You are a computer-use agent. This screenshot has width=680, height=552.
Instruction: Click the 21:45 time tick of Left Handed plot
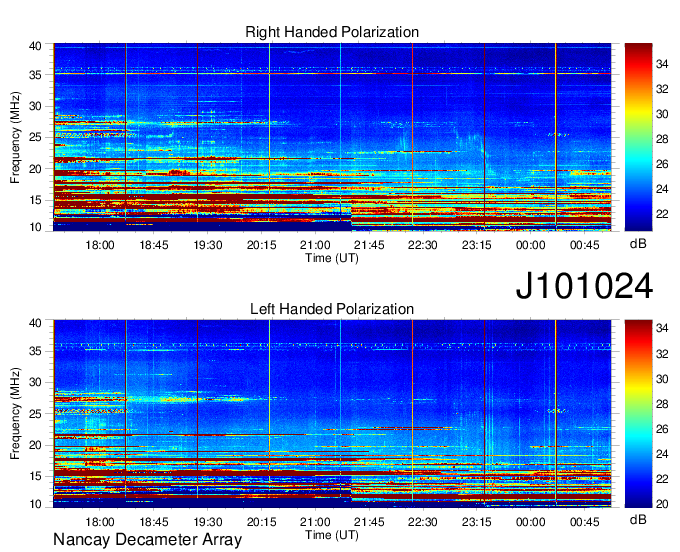(x=369, y=522)
